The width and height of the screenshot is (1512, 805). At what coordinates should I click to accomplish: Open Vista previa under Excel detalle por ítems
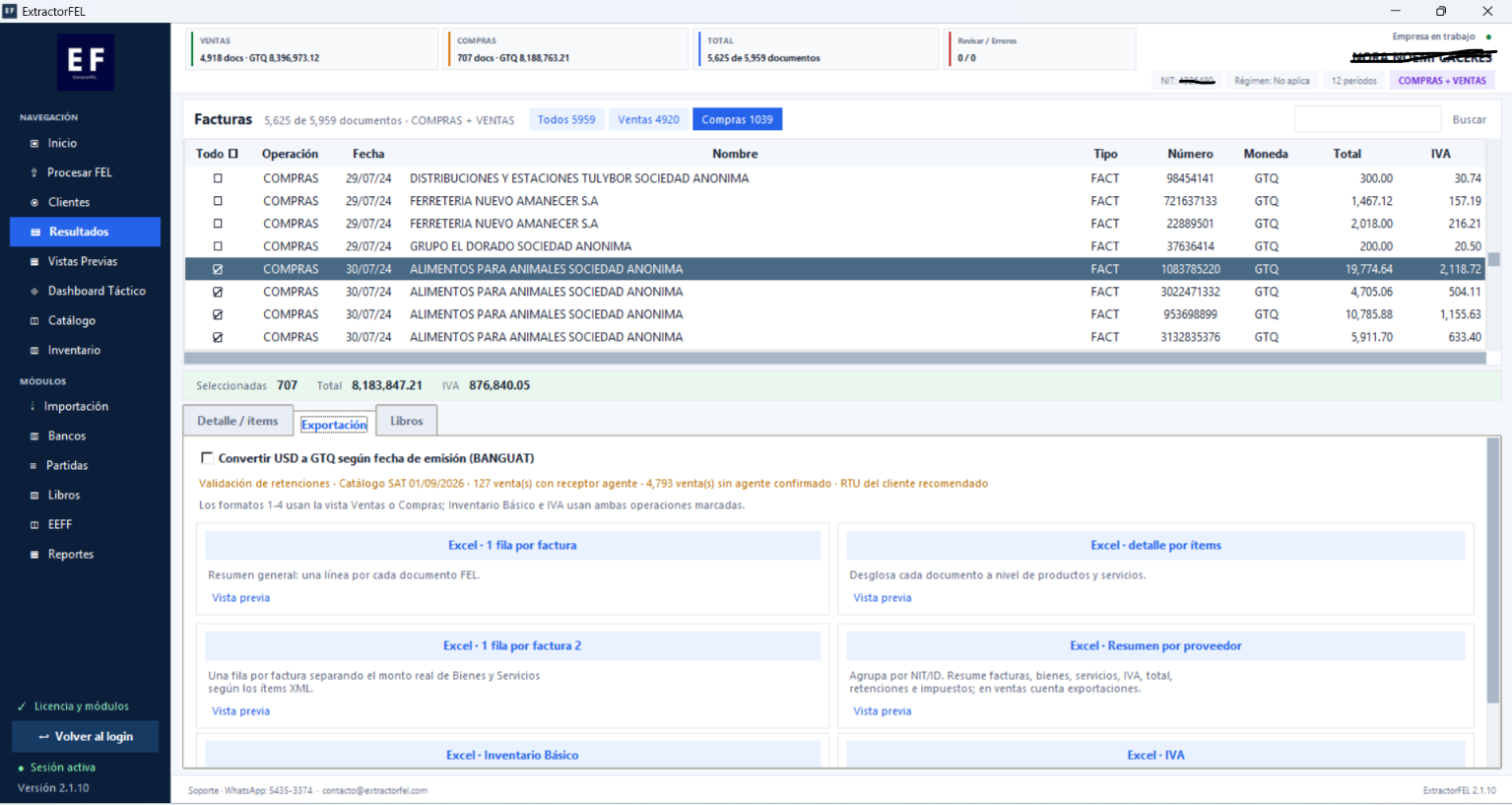(883, 598)
